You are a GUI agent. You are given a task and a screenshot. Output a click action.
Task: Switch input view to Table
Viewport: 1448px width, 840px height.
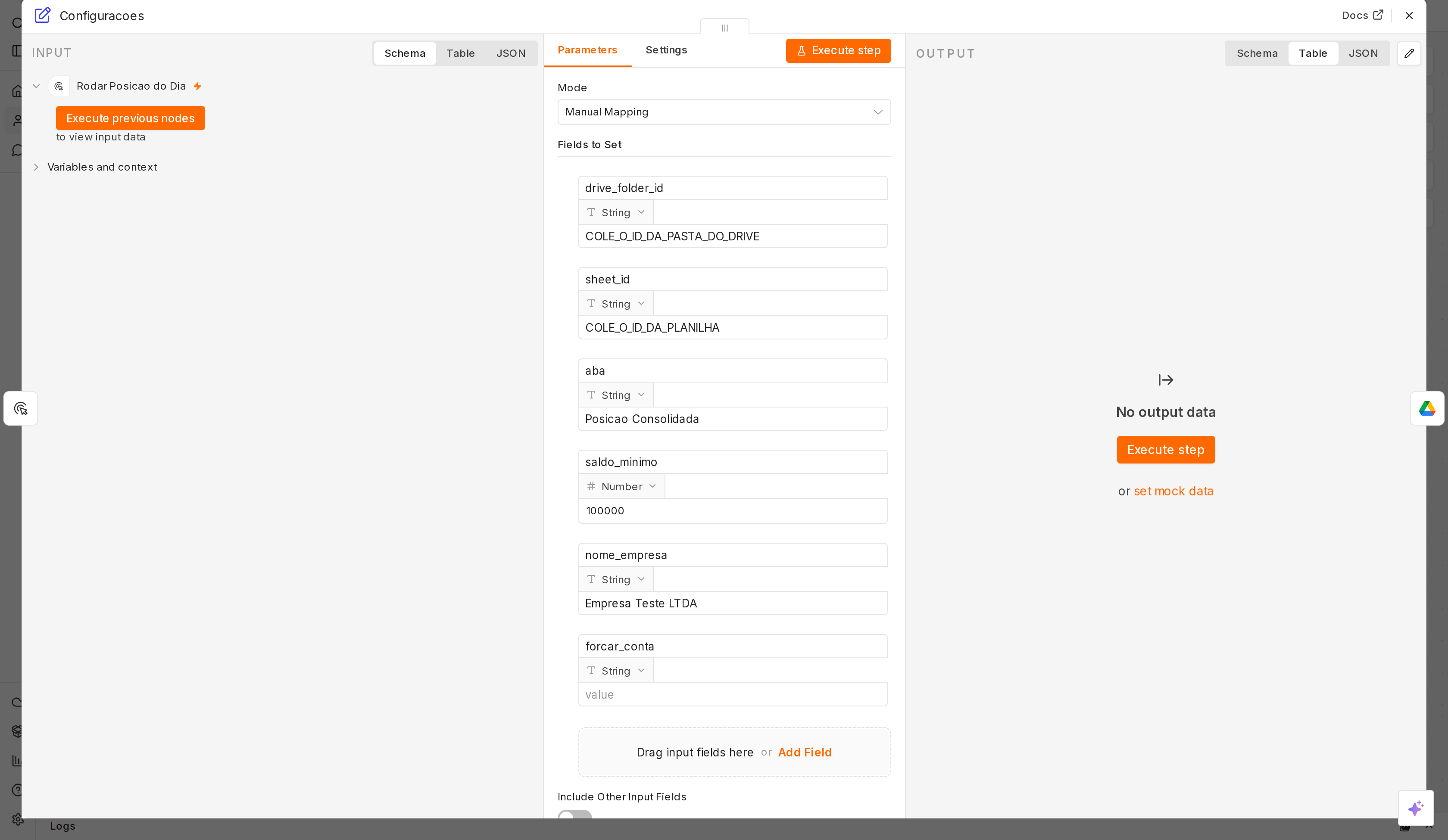coord(460,53)
